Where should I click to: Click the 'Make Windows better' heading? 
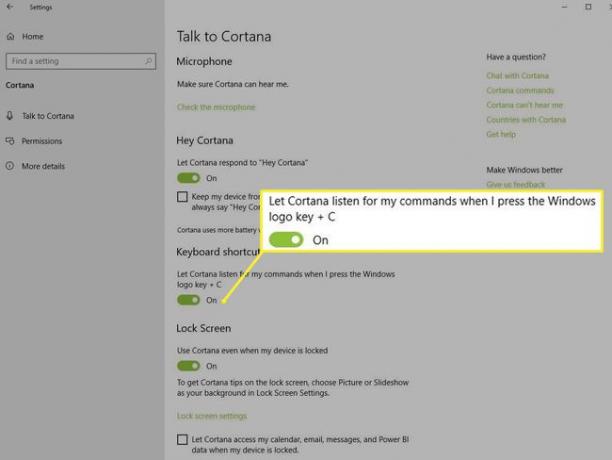pyautogui.click(x=524, y=170)
